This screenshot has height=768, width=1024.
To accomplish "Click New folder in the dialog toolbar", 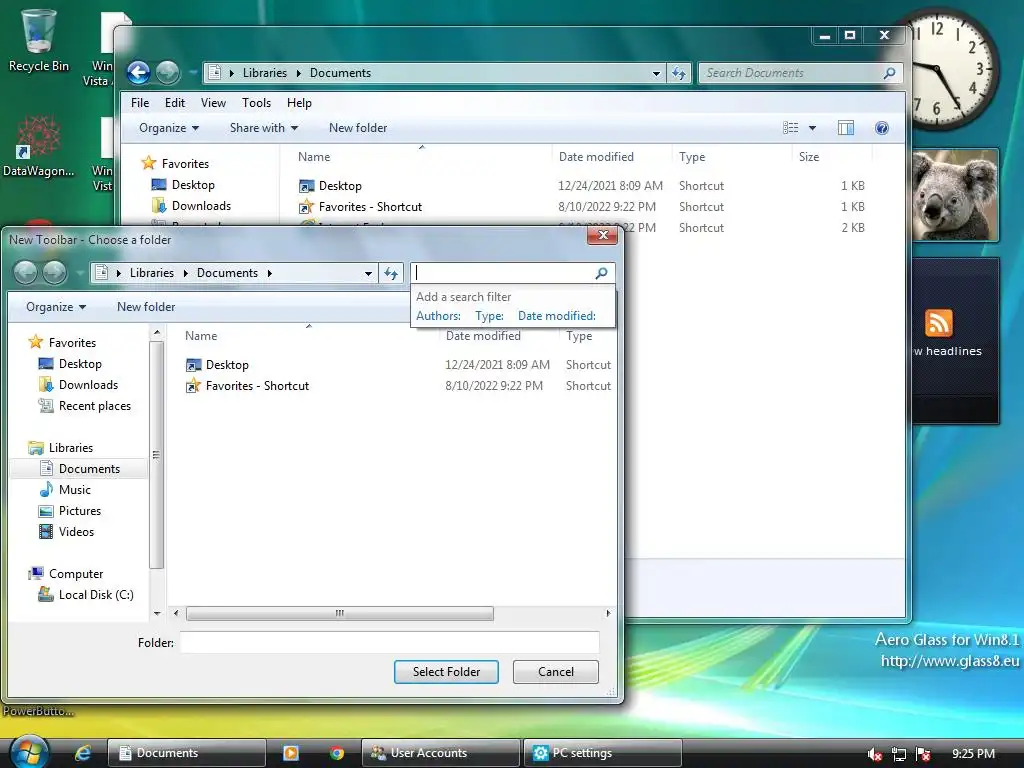I will tap(146, 307).
